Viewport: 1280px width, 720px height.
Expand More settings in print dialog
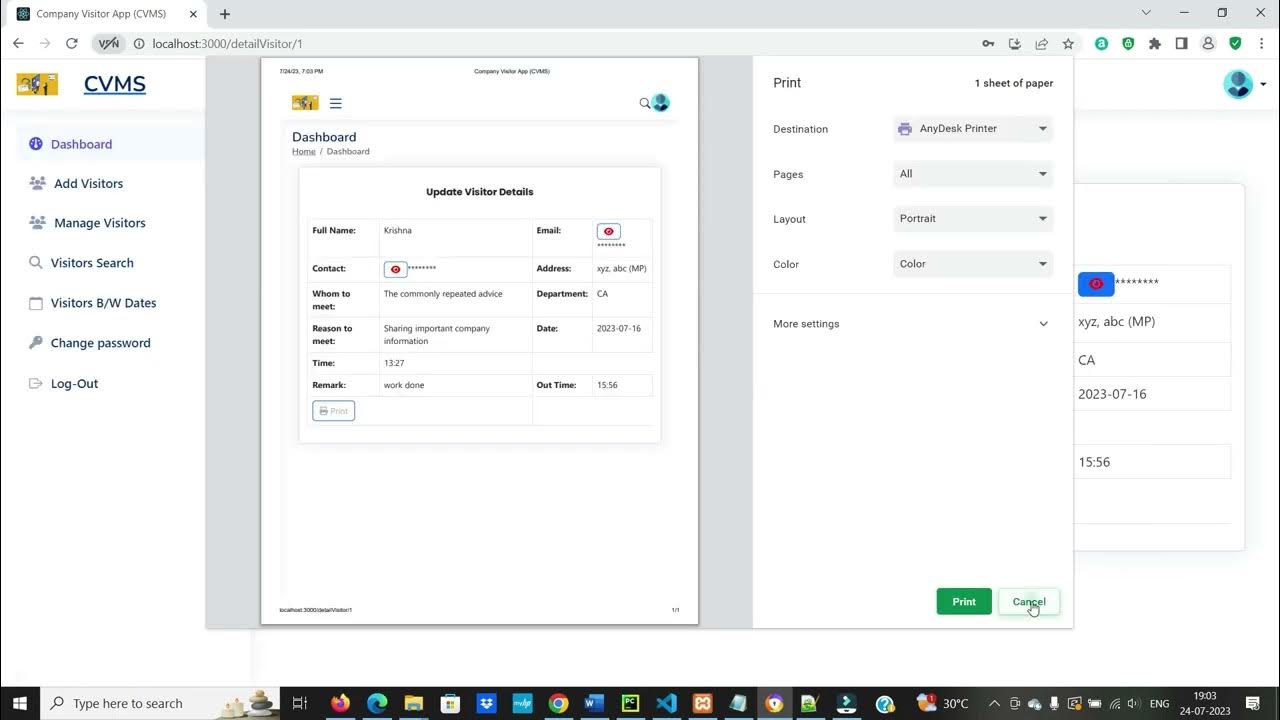(x=911, y=324)
